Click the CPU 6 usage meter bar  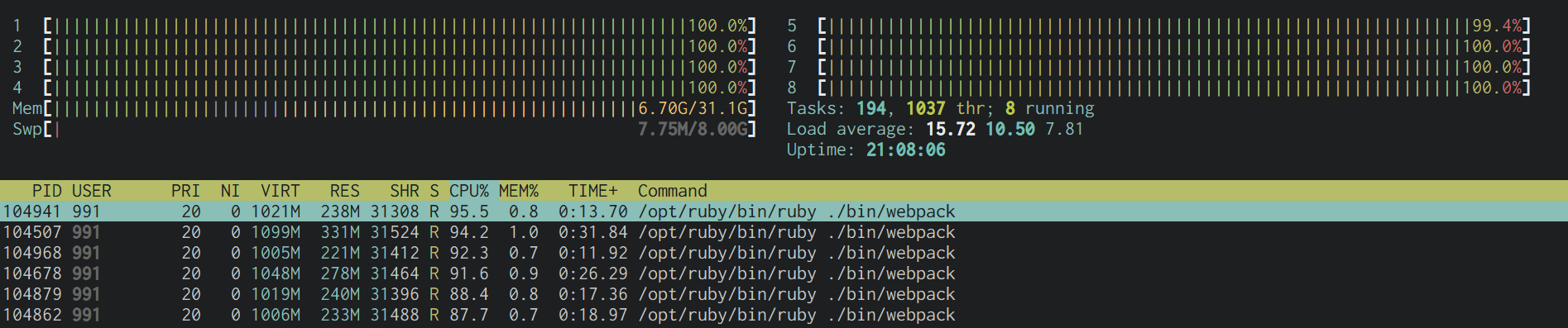tap(1174, 46)
